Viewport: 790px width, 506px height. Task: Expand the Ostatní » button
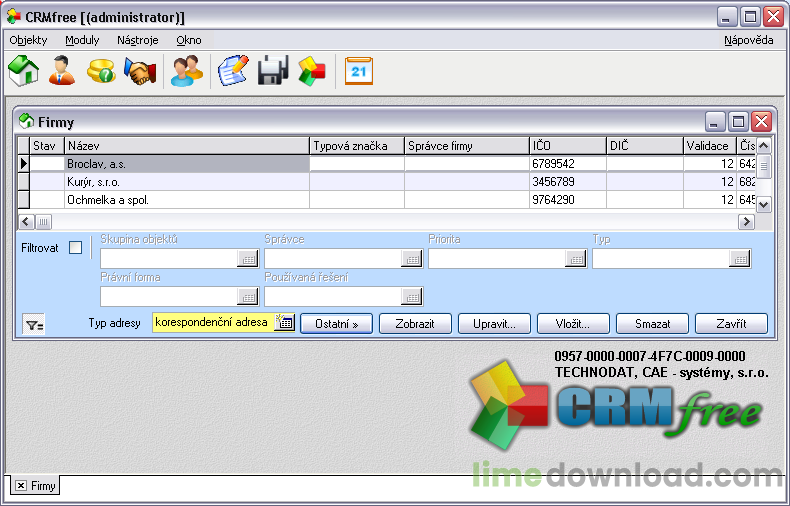(337, 324)
